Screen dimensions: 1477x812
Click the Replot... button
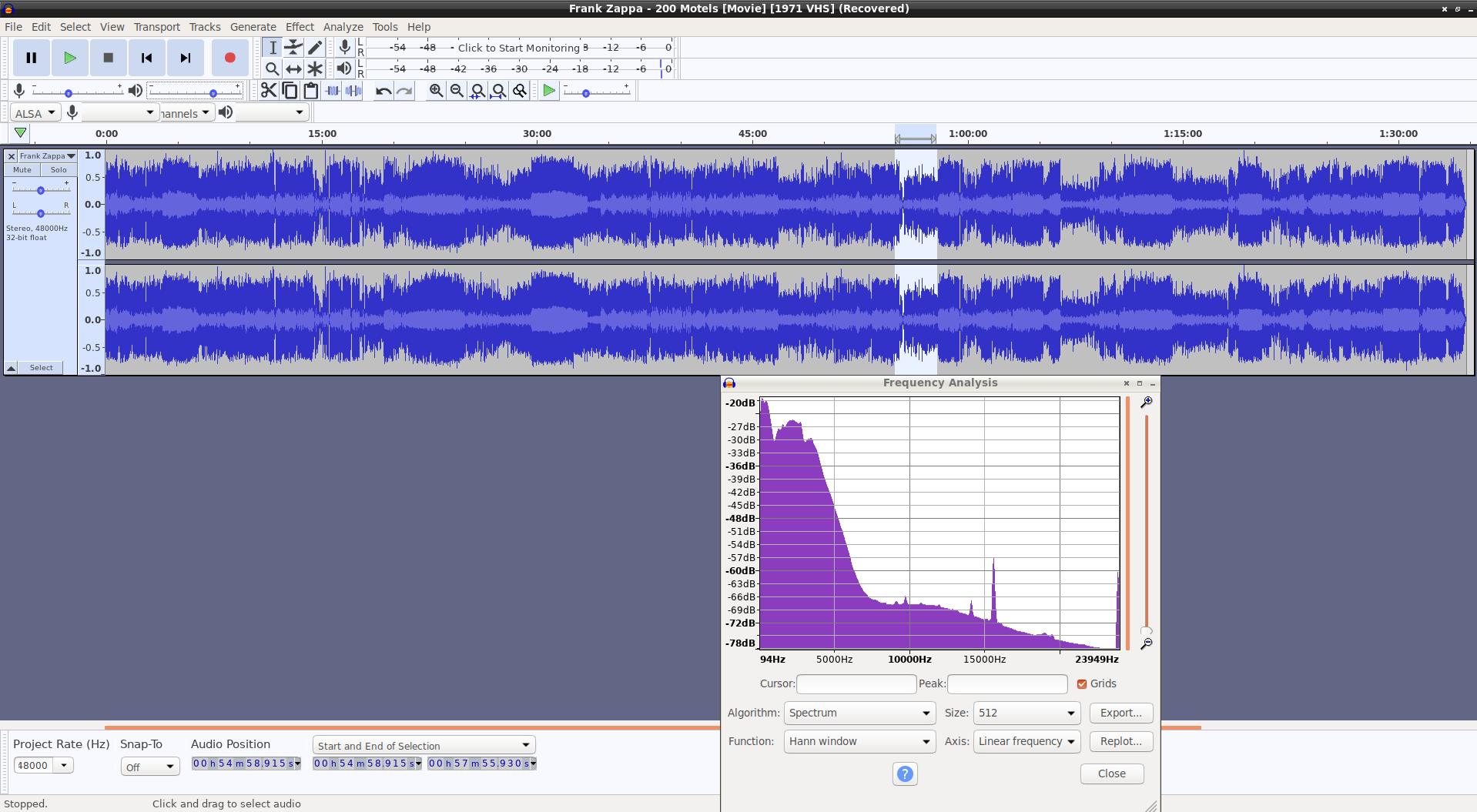1121,742
